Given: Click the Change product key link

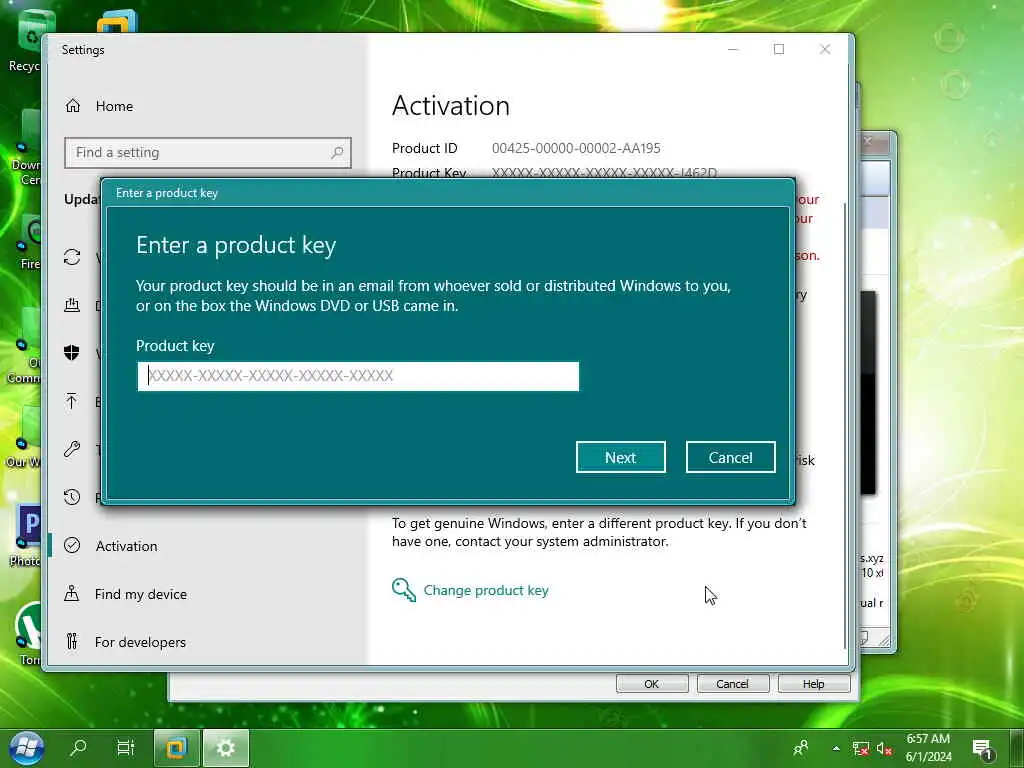Looking at the screenshot, I should pyautogui.click(x=486, y=590).
